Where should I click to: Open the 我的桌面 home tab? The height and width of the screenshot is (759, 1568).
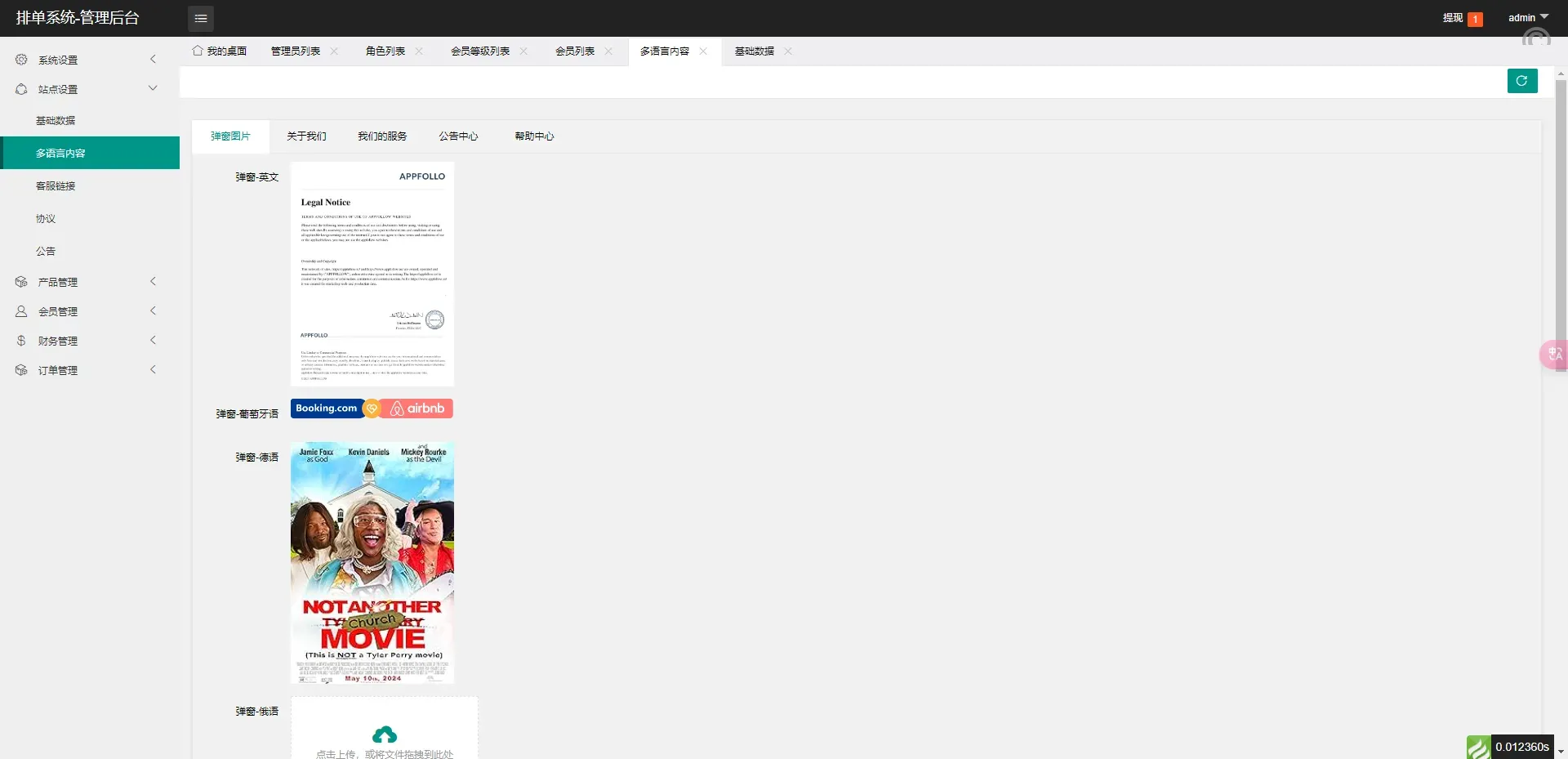220,51
